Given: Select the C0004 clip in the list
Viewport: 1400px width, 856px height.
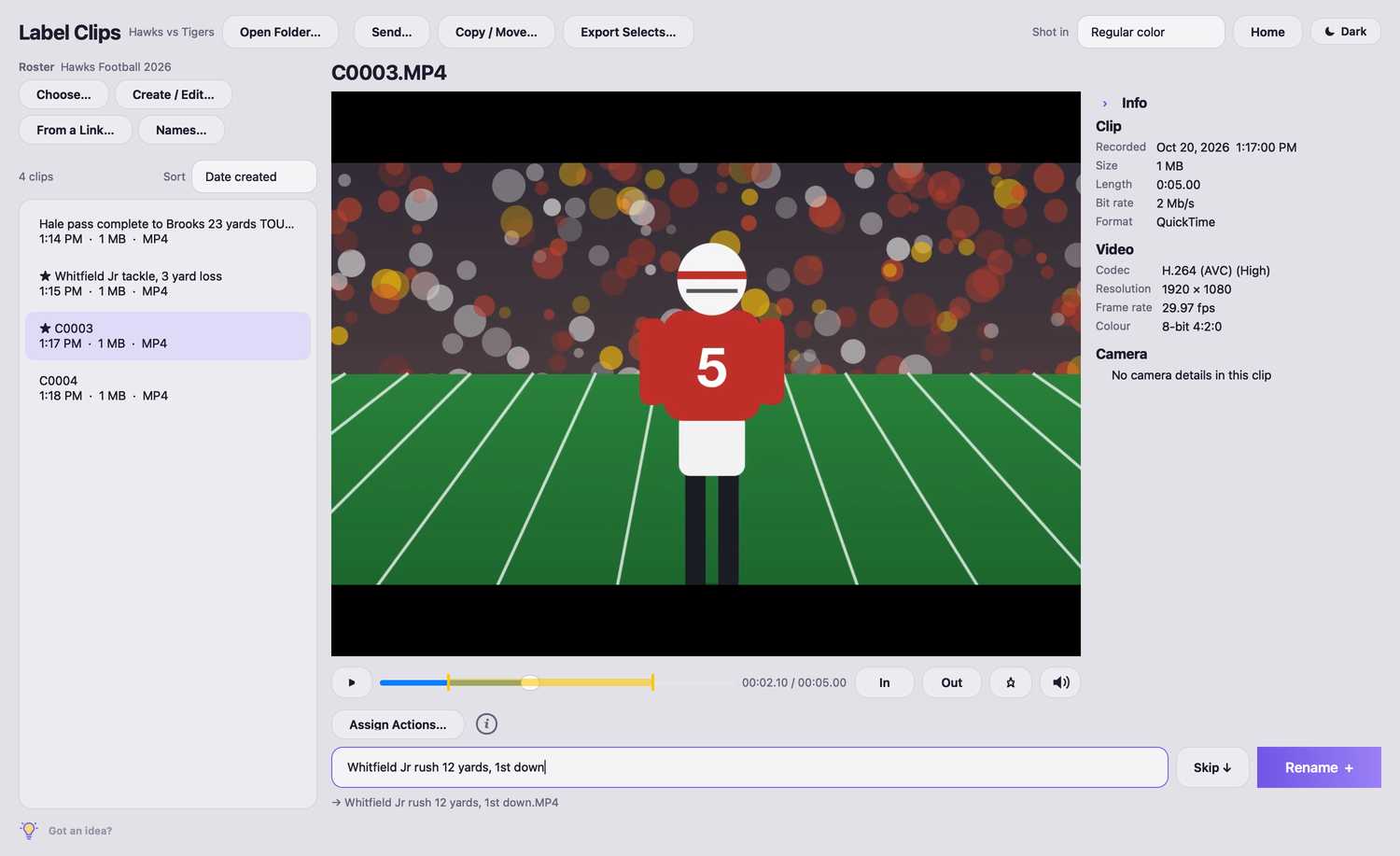Looking at the screenshot, I should click(x=168, y=388).
